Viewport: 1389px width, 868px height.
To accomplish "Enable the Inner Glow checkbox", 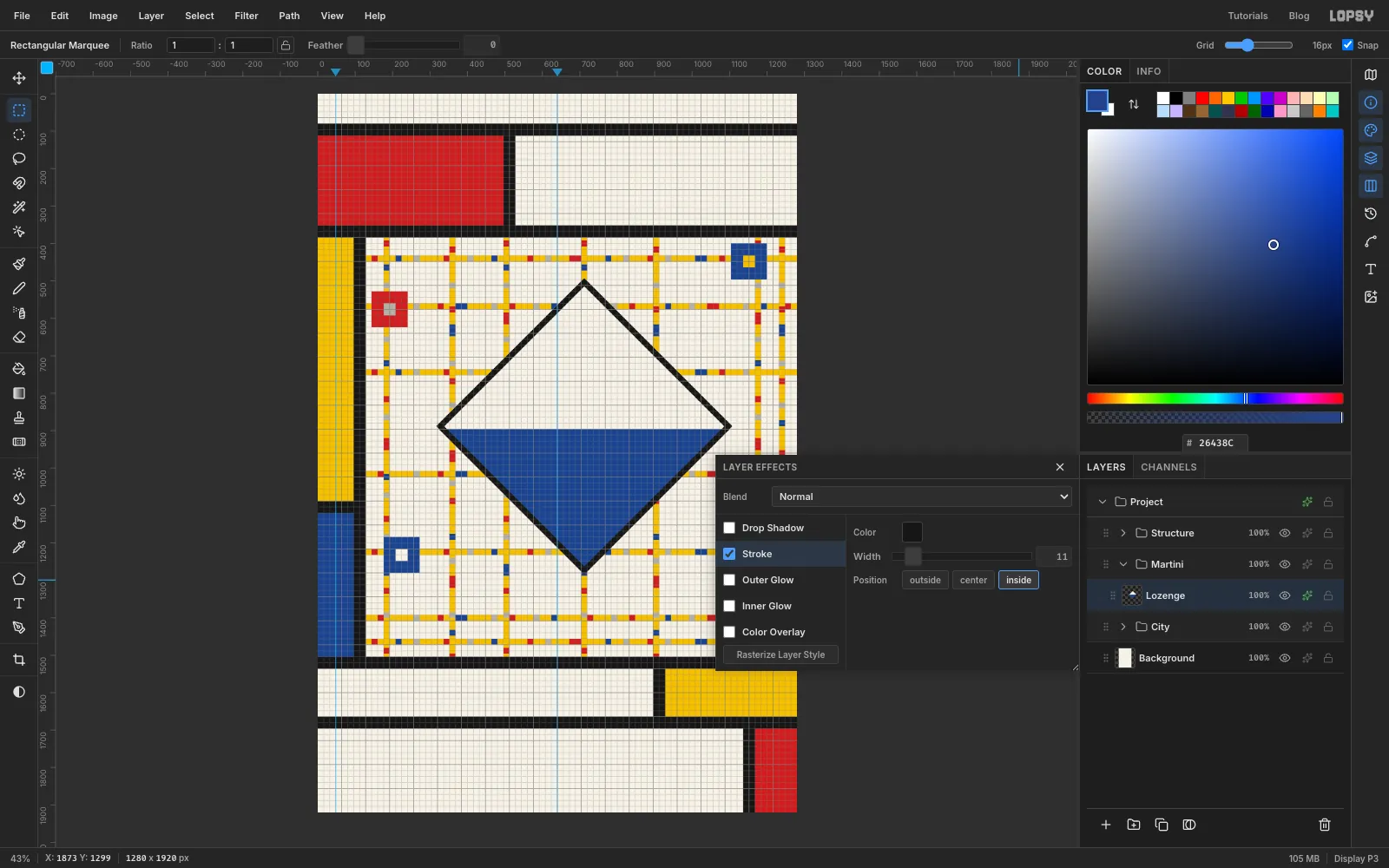I will tap(729, 606).
